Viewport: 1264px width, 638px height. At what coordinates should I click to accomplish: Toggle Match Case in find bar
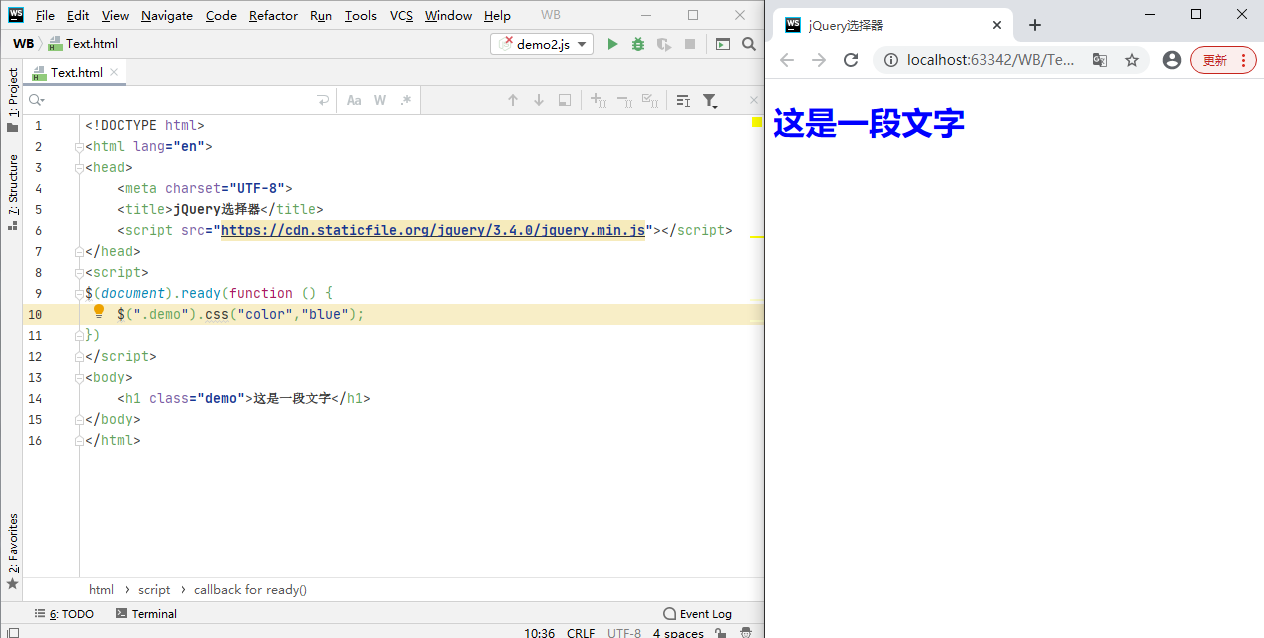click(354, 100)
